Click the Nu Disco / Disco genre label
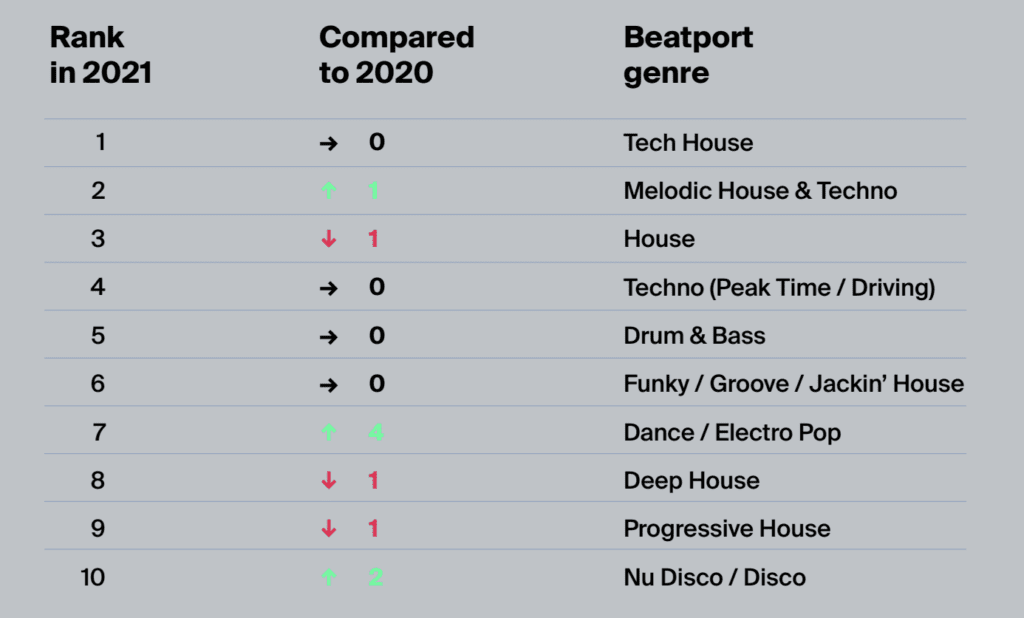Image resolution: width=1024 pixels, height=618 pixels. click(714, 577)
